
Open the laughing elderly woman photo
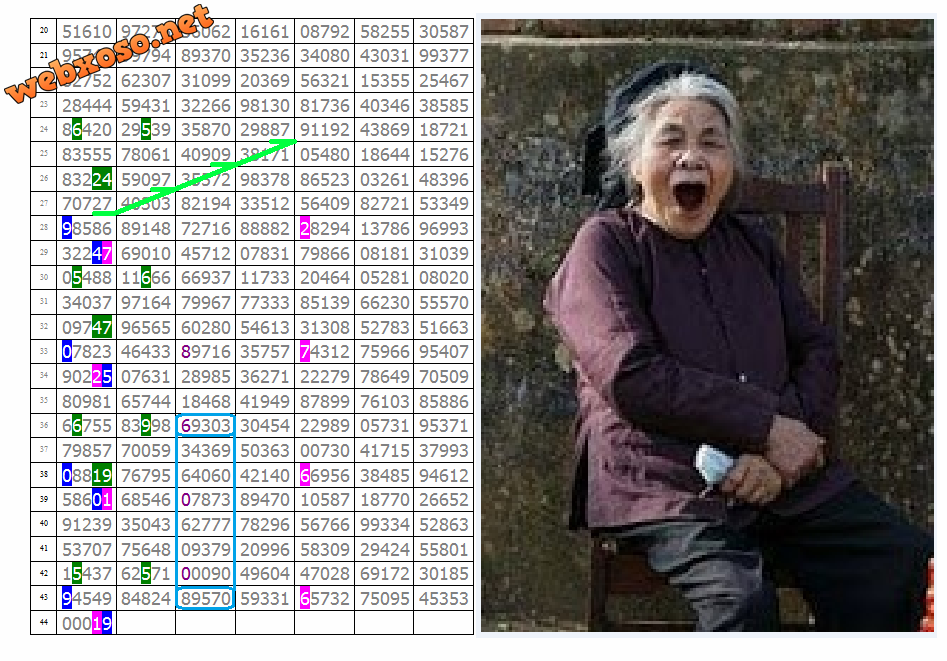pyautogui.click(x=706, y=325)
